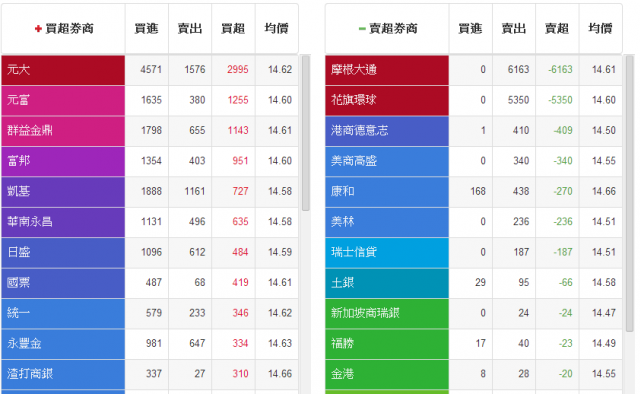Click 元大 buy volume 4571
Screen dimensions: 640x394
point(151,70)
